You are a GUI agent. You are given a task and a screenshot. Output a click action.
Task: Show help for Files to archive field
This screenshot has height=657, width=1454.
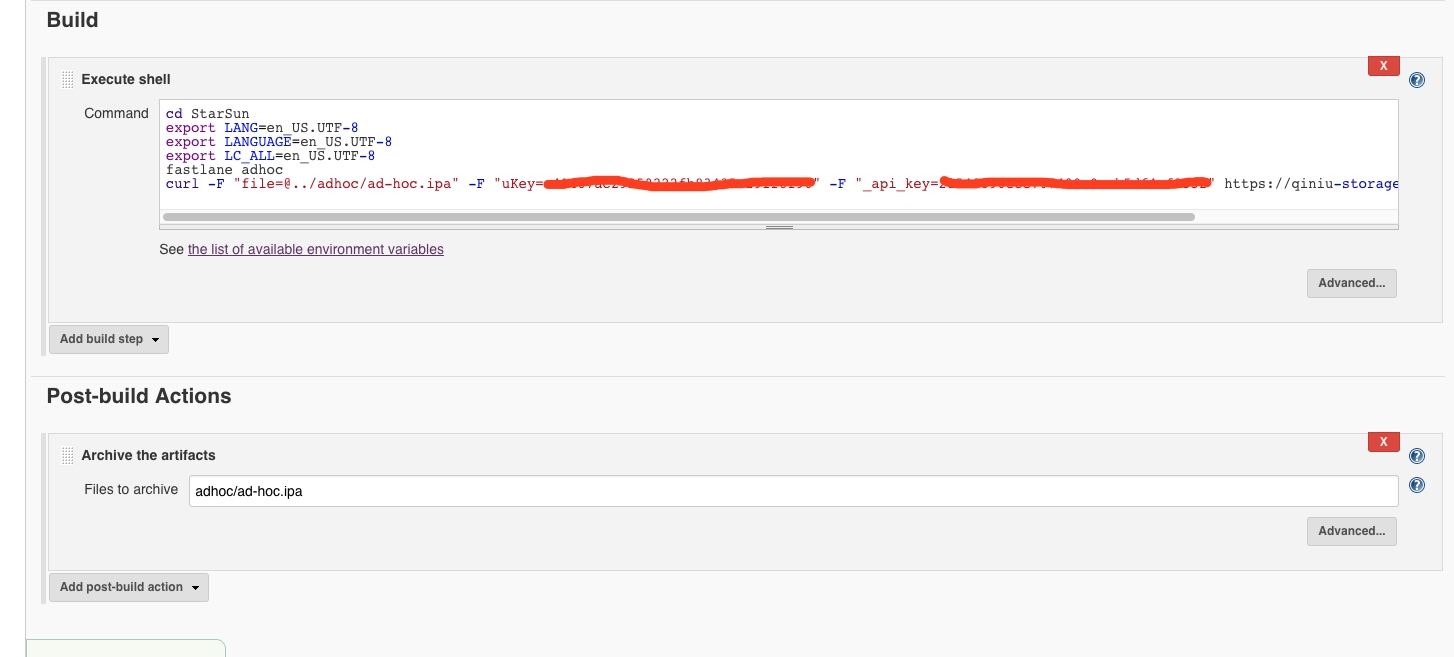click(x=1416, y=486)
